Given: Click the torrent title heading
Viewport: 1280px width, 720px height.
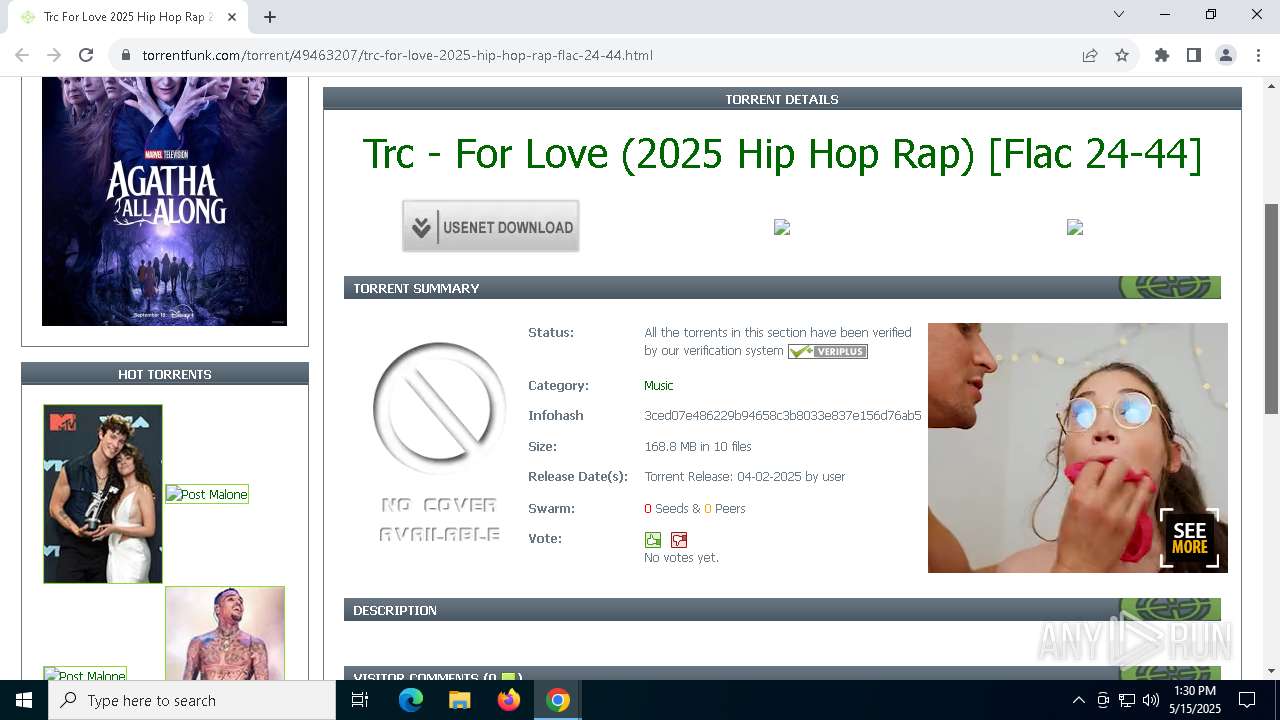Looking at the screenshot, I should (782, 153).
